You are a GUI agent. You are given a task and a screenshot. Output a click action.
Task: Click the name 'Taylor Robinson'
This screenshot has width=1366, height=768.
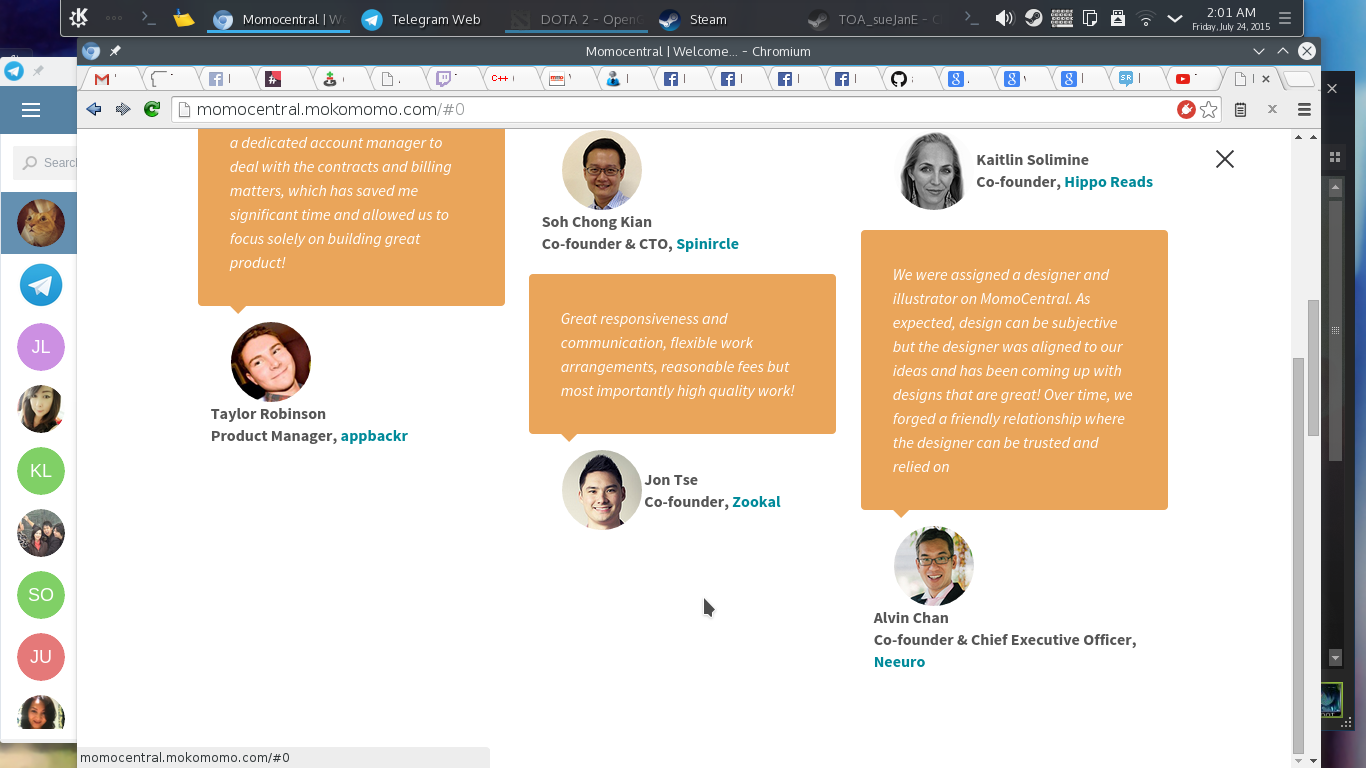coord(268,414)
